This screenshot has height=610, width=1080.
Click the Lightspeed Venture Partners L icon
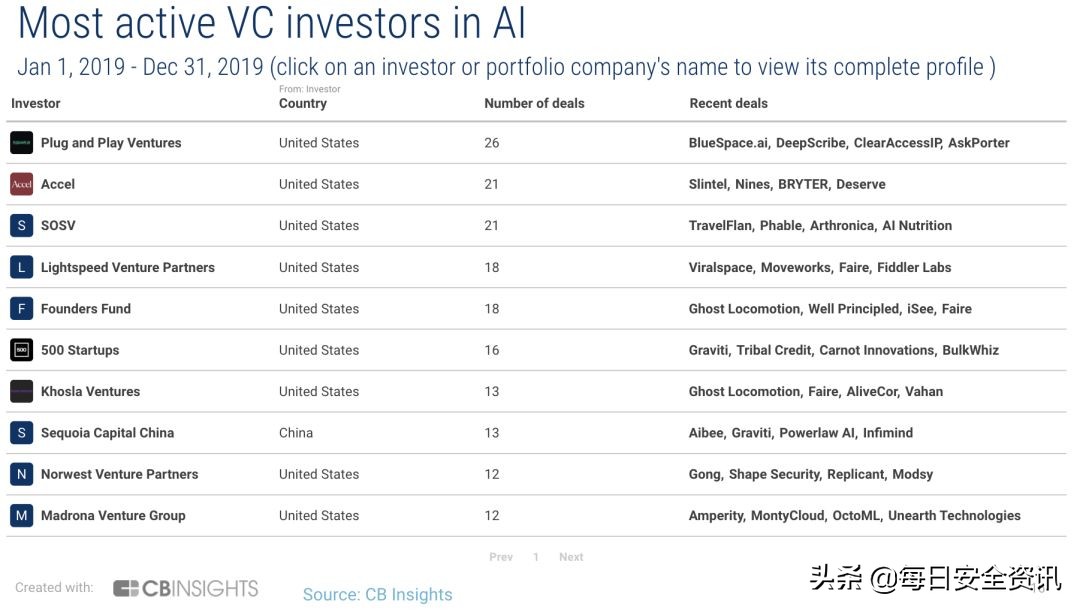[x=22, y=267]
